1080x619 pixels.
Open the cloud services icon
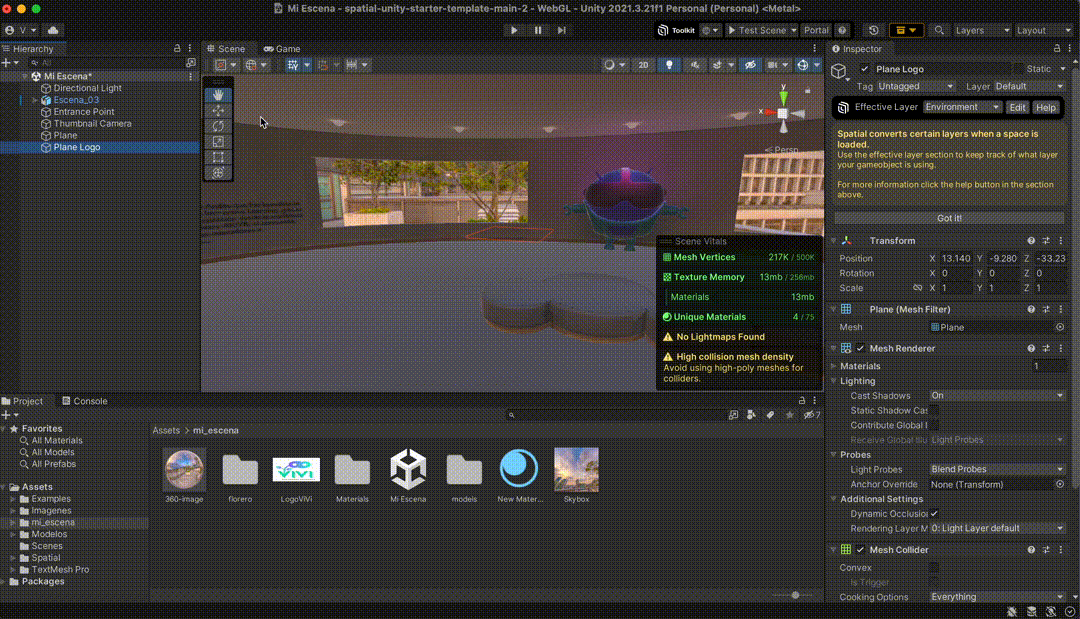[53, 30]
